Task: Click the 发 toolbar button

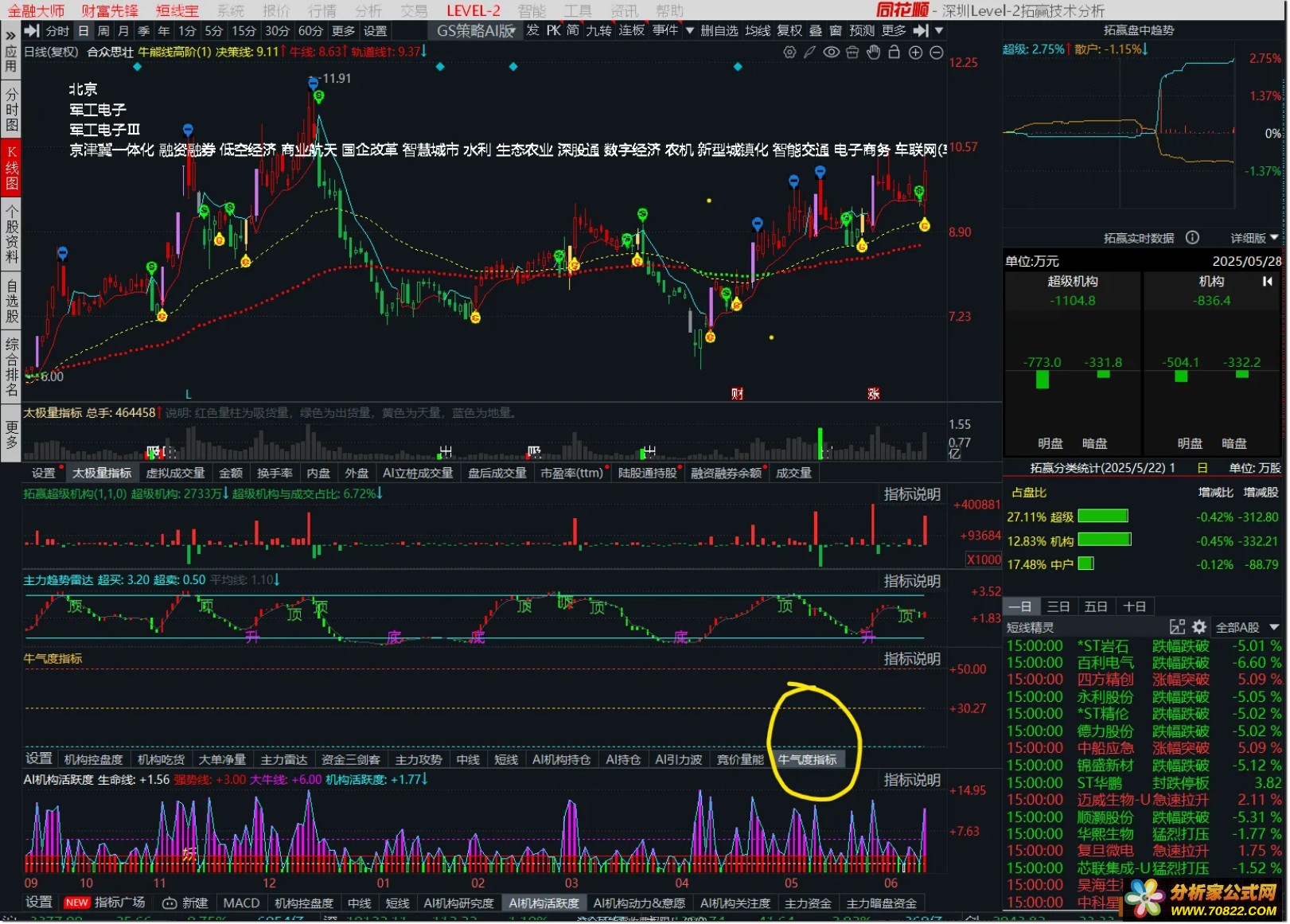Action: point(532,30)
